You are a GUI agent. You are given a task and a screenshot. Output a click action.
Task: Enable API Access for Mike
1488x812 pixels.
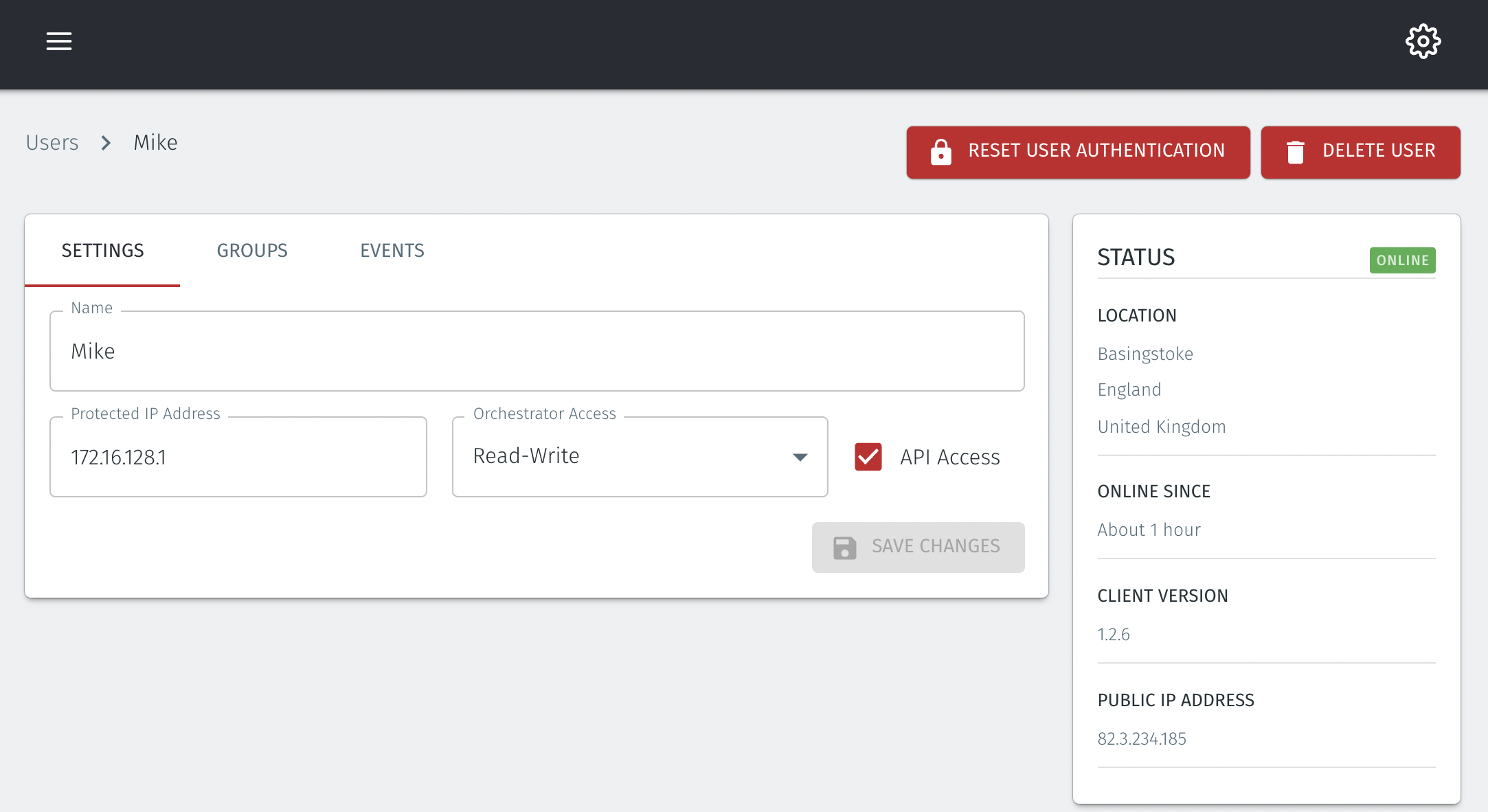pyautogui.click(x=868, y=457)
